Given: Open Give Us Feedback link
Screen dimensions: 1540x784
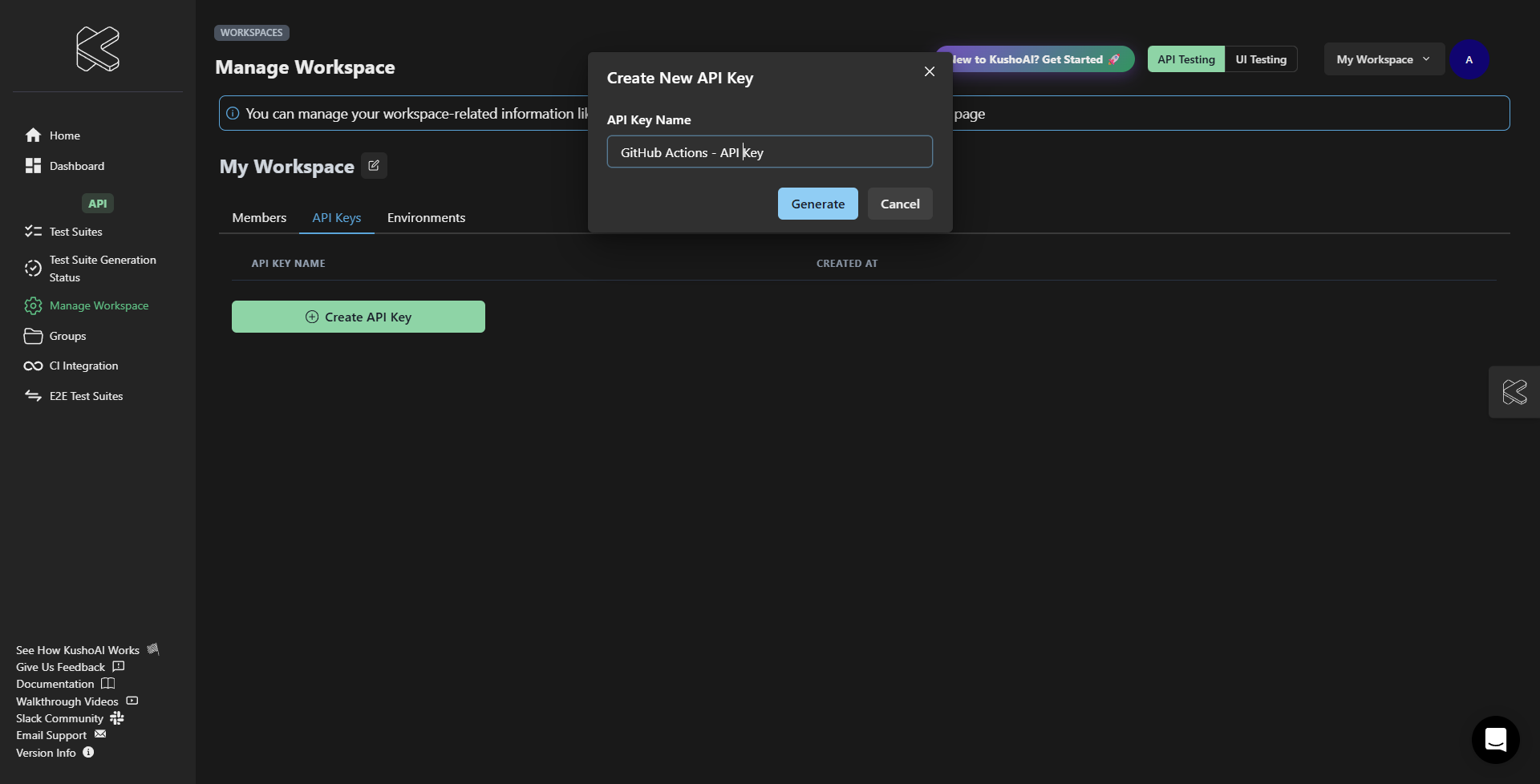Looking at the screenshot, I should [61, 667].
